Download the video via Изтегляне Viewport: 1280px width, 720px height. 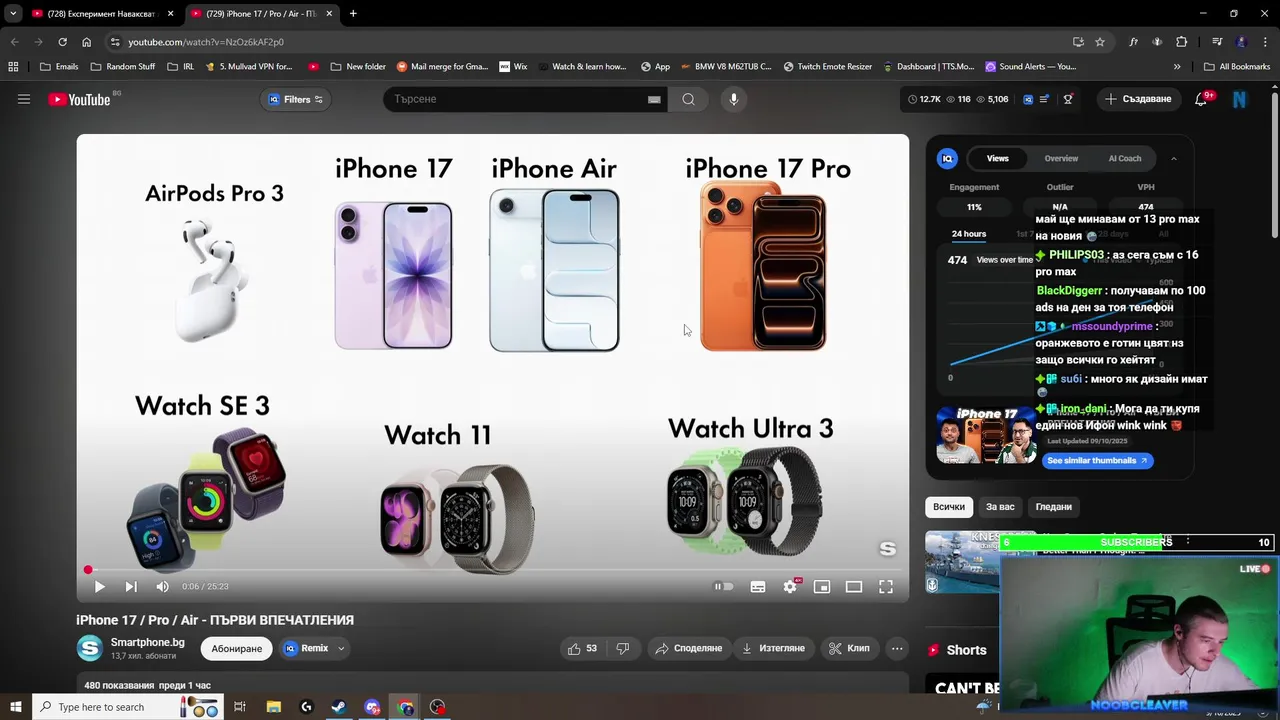tap(772, 648)
